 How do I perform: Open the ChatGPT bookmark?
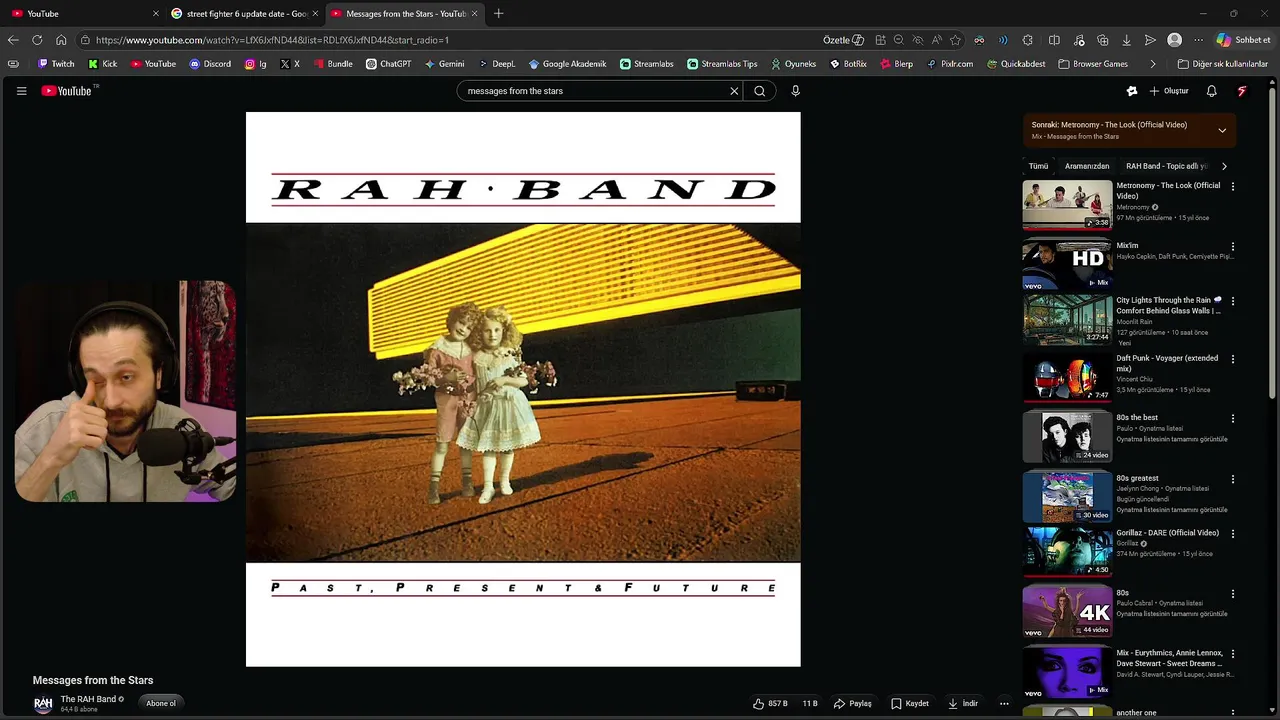[x=388, y=64]
